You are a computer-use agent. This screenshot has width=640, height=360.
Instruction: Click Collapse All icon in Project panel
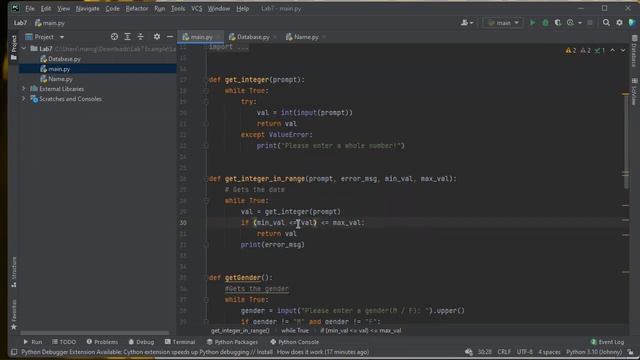click(140, 37)
